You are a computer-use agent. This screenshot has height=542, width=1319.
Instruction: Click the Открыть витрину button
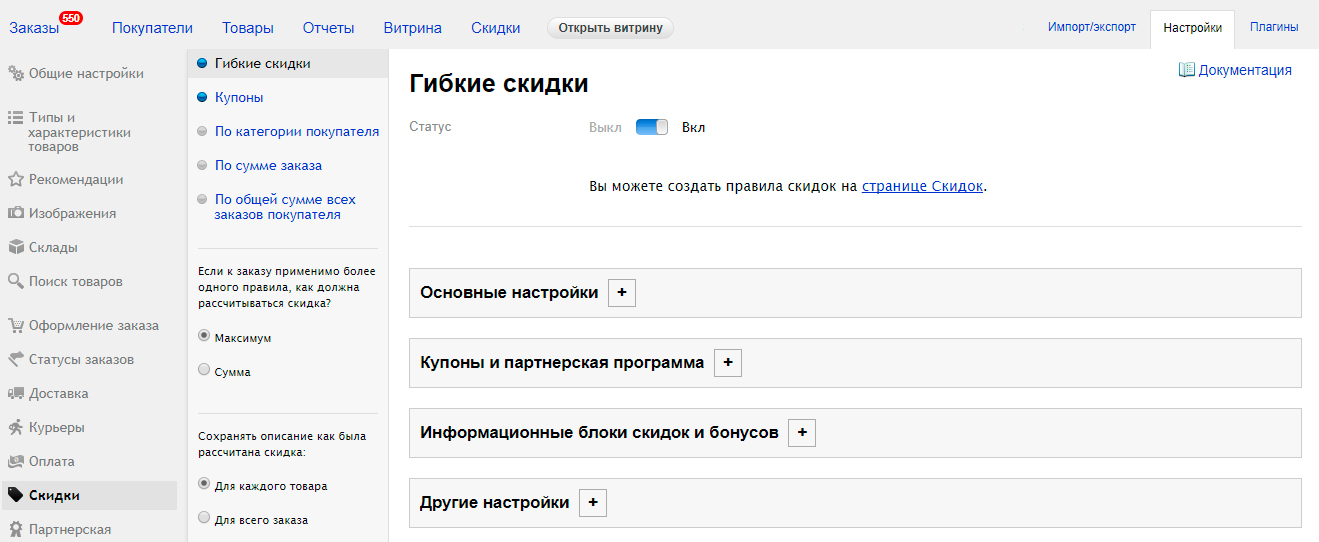click(610, 28)
